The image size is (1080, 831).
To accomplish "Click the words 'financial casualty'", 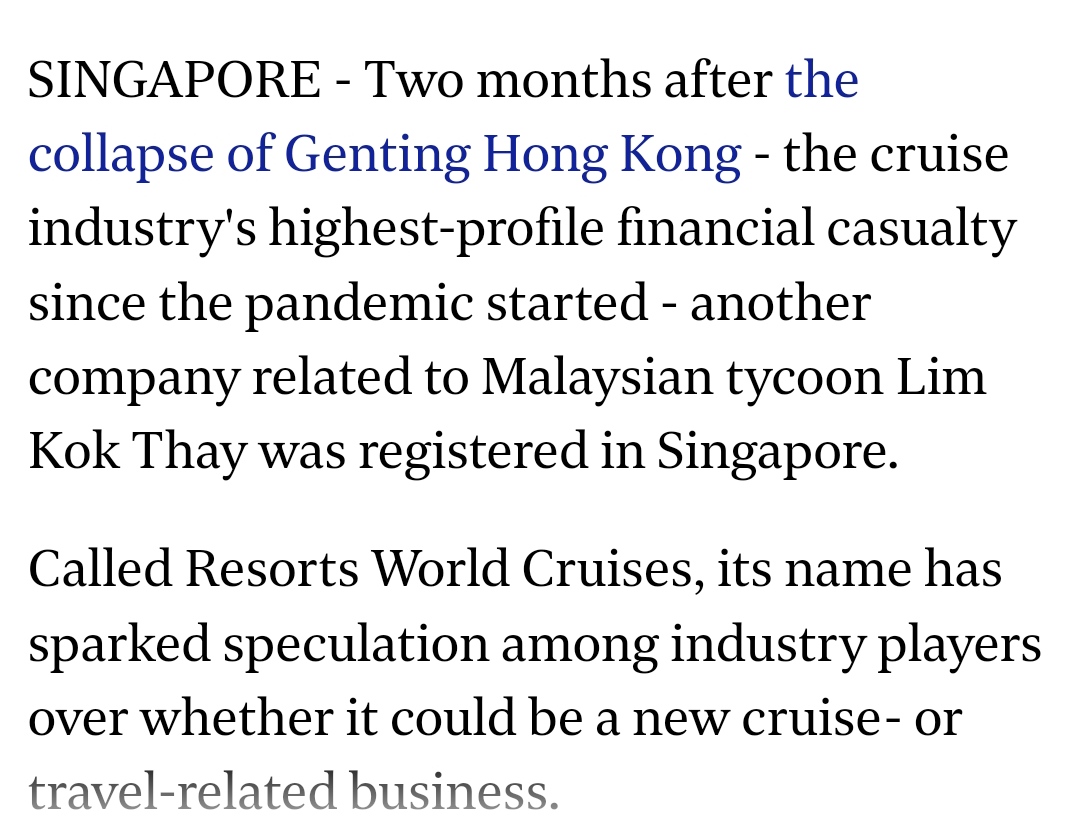I will [x=817, y=229].
